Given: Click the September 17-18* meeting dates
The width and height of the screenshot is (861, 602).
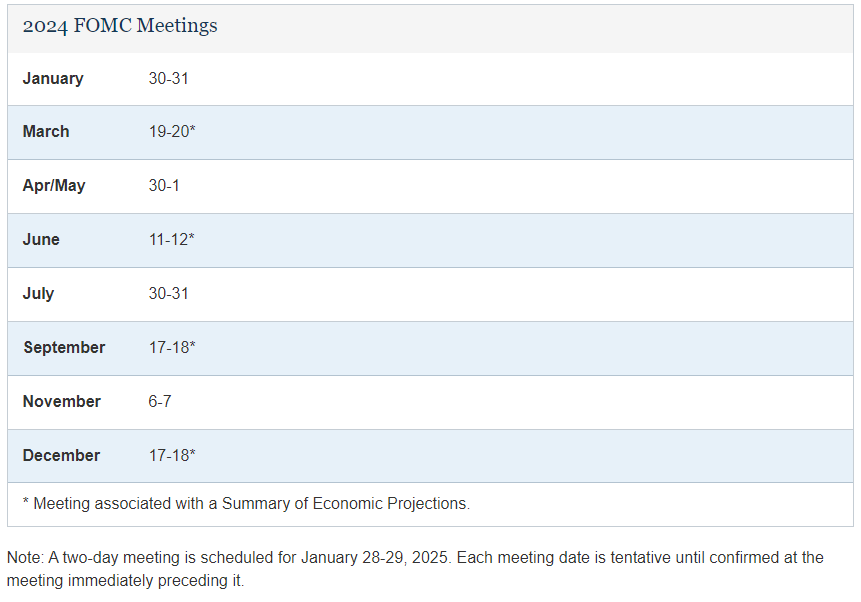Looking at the screenshot, I should [x=172, y=348].
